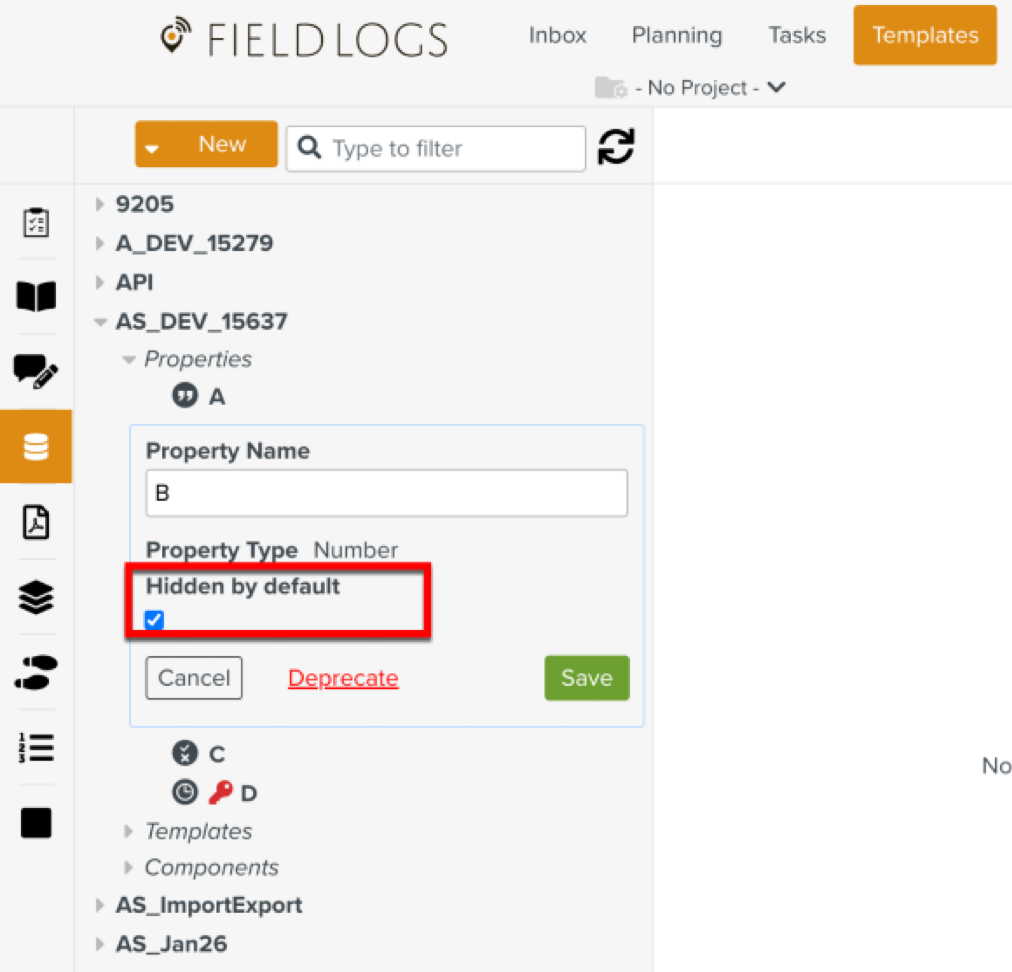
Task: Click the footsteps sidebar icon
Action: click(36, 673)
